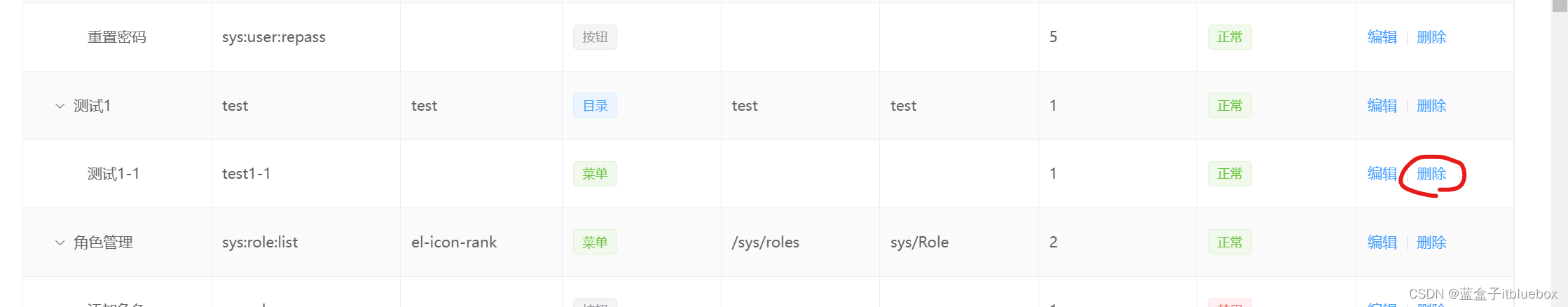Image resolution: width=1568 pixels, height=307 pixels.
Task: Click the circled 删除 for 测试1-1
Action: tap(1431, 174)
